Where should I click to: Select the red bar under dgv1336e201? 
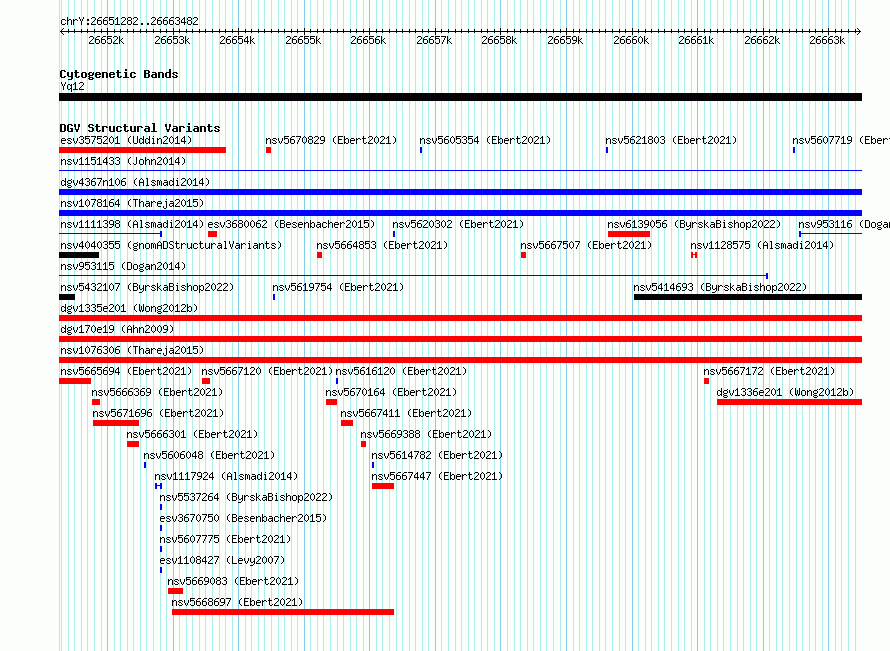[x=790, y=402]
